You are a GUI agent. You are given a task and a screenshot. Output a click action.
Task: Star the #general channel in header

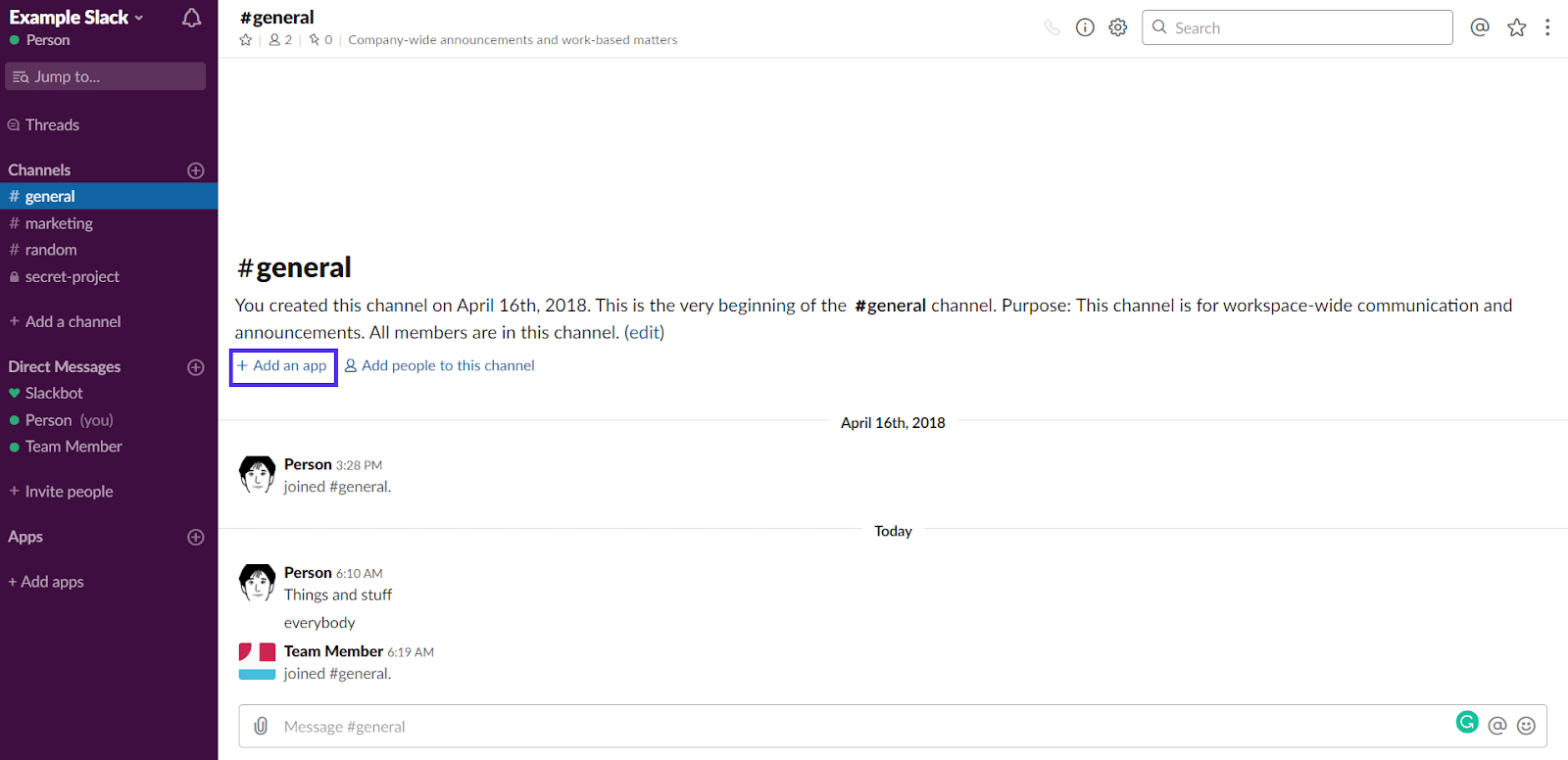click(246, 40)
